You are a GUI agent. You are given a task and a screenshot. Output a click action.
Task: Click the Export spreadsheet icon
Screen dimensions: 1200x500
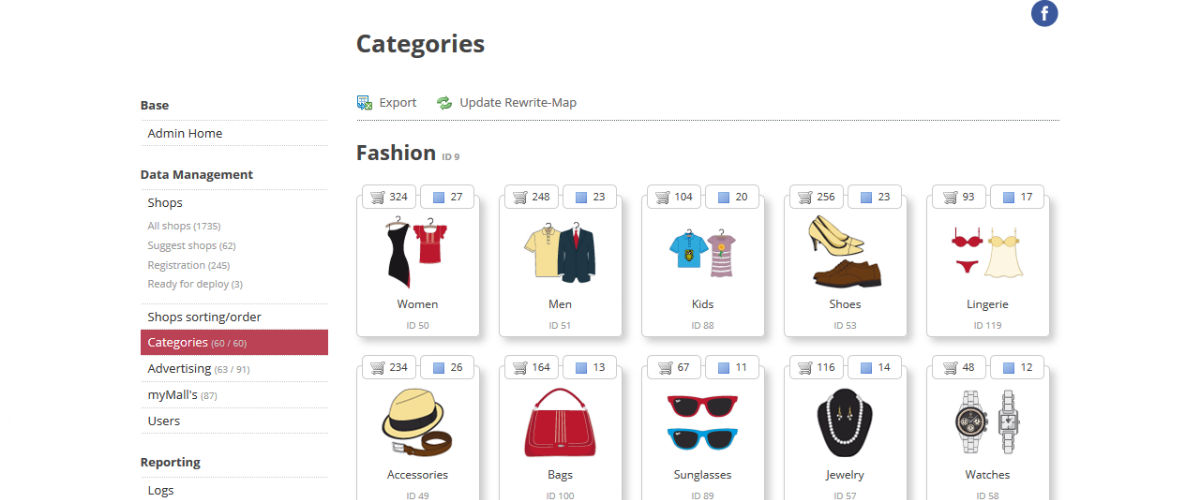(365, 102)
